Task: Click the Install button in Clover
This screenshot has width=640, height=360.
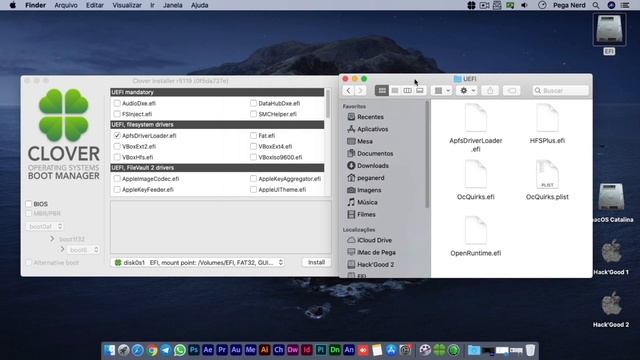Action: click(316, 262)
